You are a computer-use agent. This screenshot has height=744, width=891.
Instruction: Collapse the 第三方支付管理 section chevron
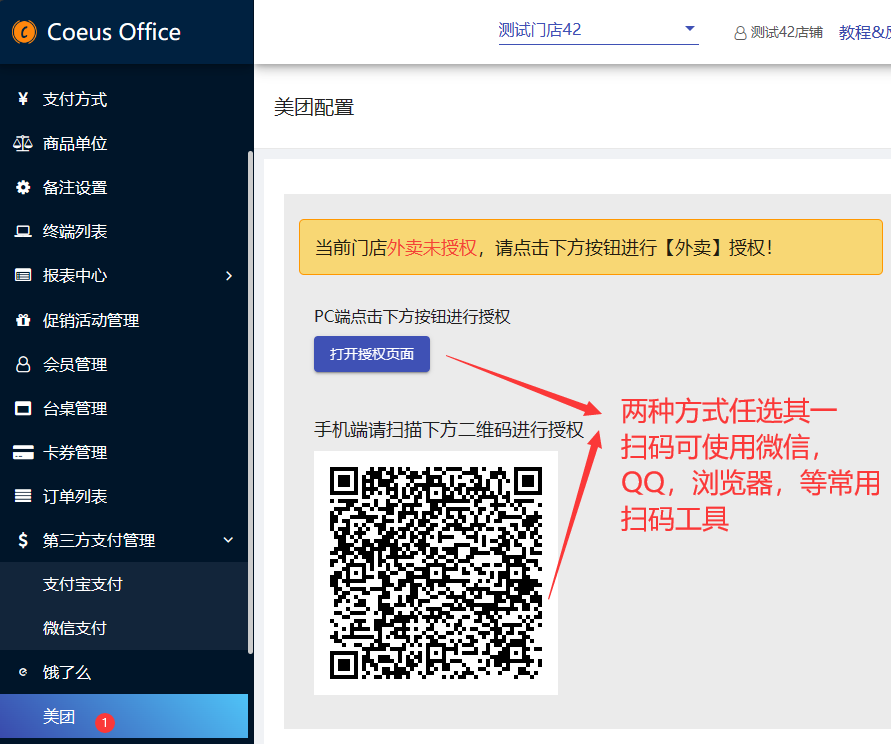point(229,540)
